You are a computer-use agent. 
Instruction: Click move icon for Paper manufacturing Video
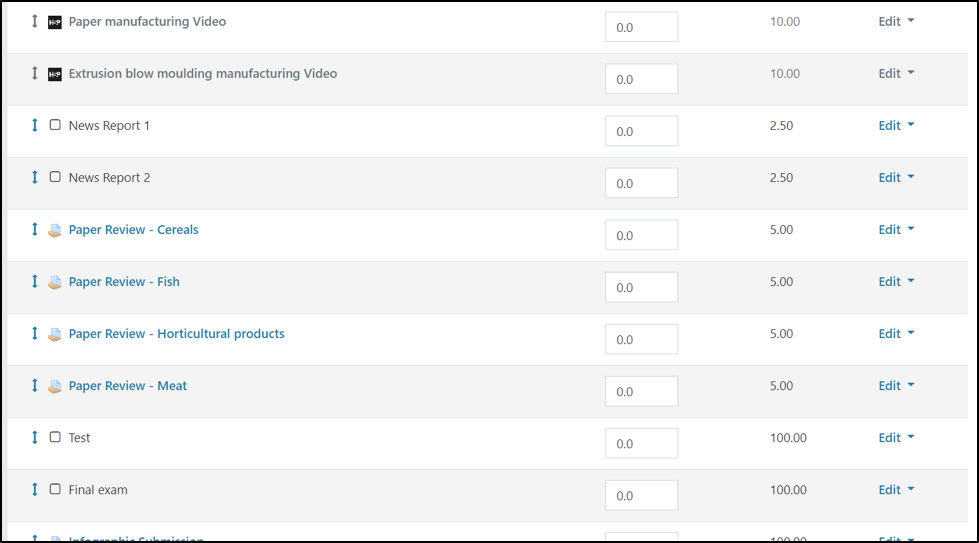pos(35,21)
